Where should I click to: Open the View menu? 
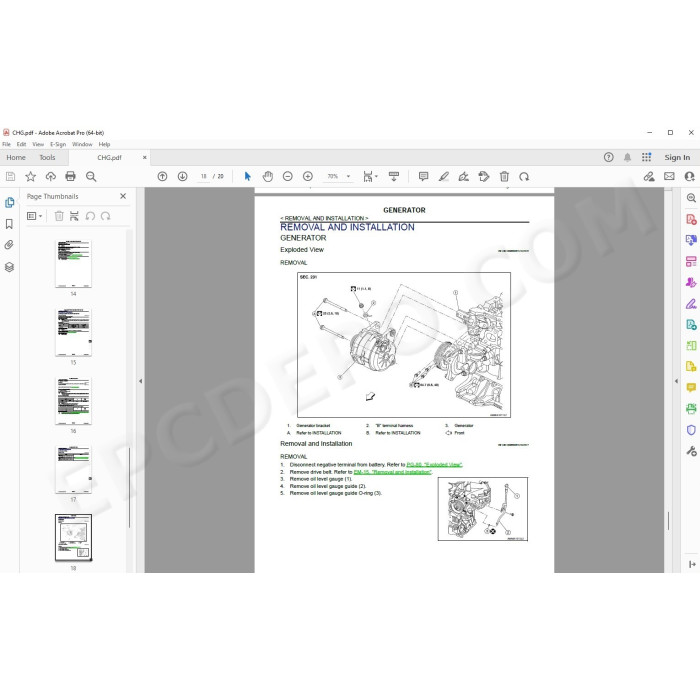(x=38, y=144)
